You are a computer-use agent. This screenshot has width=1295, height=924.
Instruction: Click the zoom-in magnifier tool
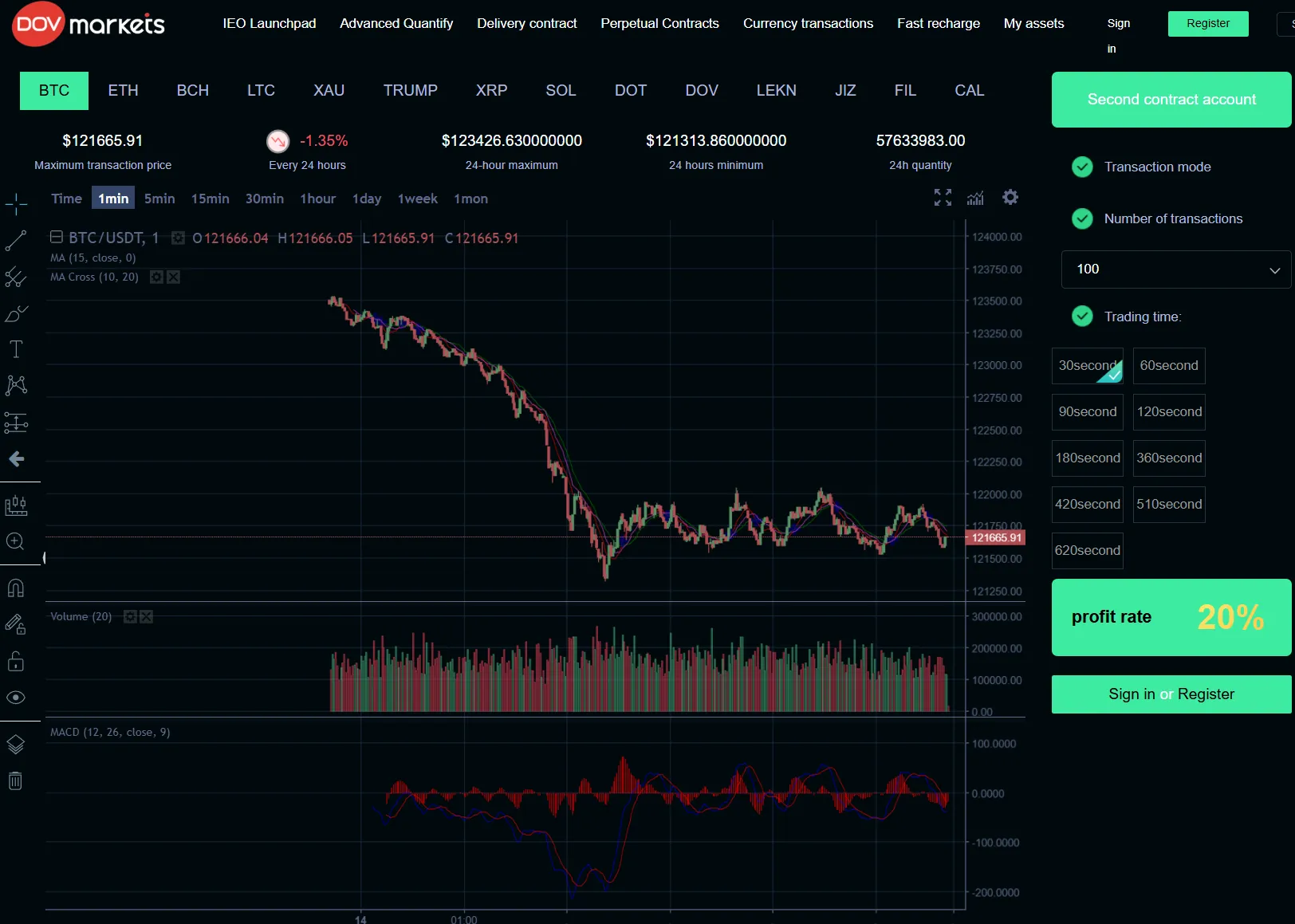pos(16,542)
